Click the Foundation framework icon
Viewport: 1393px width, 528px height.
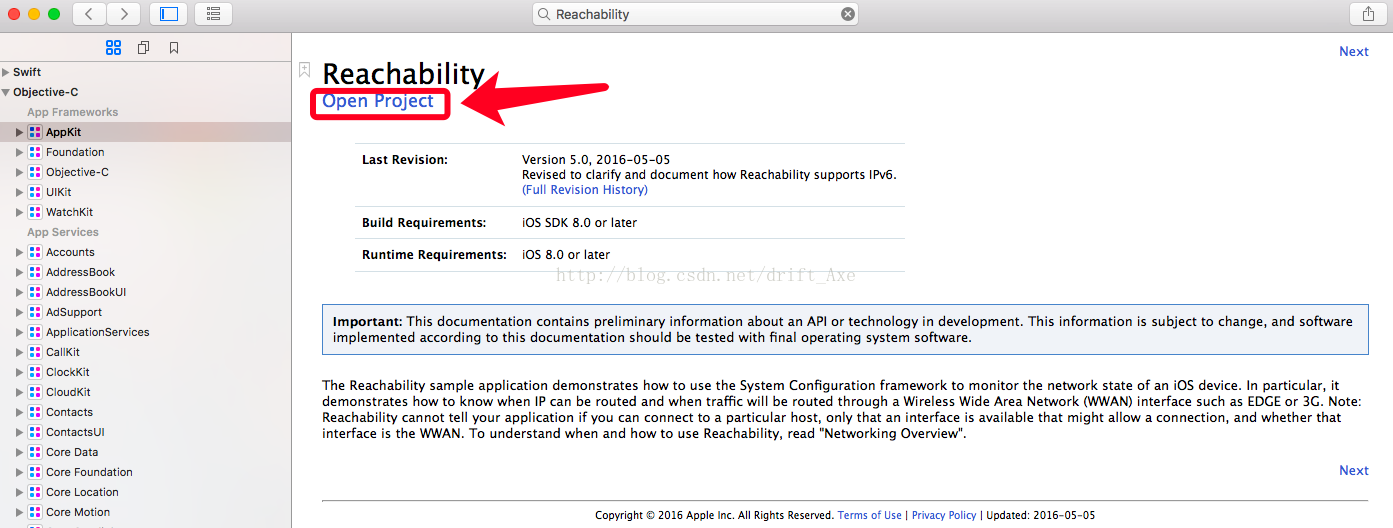coord(35,152)
